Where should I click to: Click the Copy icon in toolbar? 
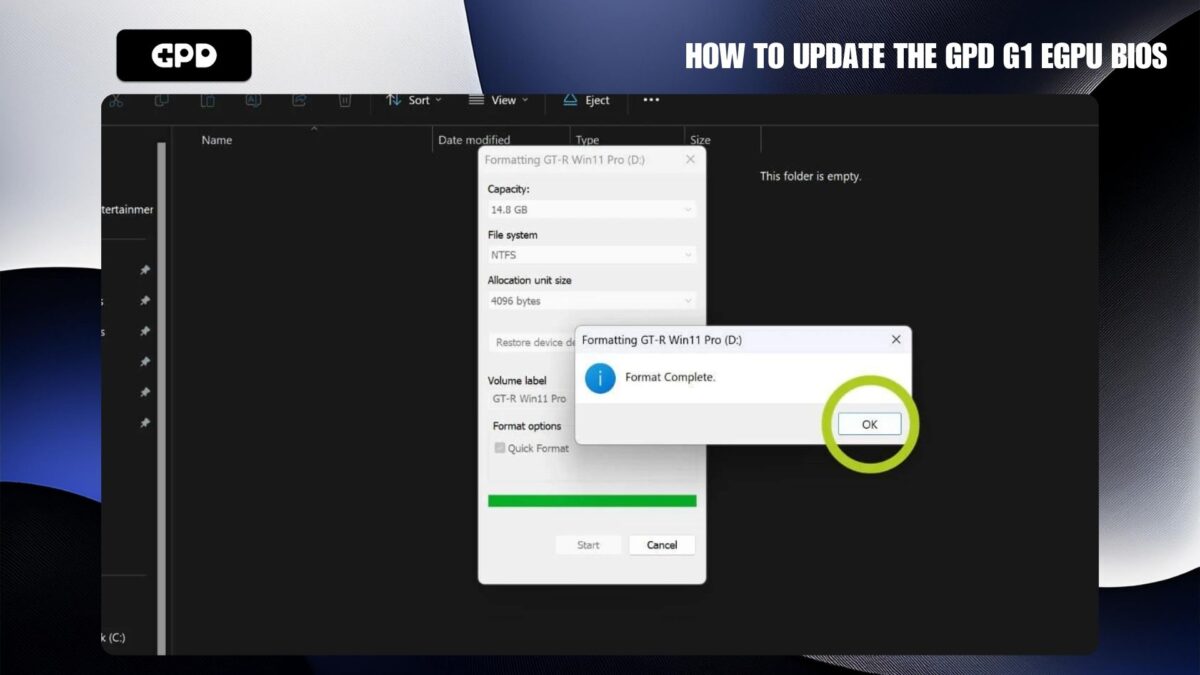(161, 100)
